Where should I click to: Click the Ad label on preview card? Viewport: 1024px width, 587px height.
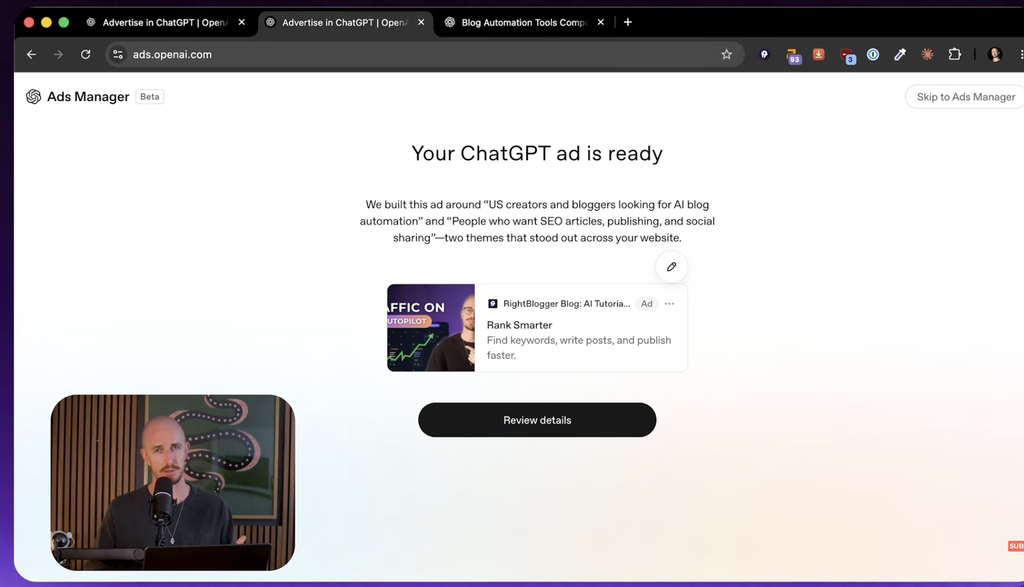tap(647, 304)
